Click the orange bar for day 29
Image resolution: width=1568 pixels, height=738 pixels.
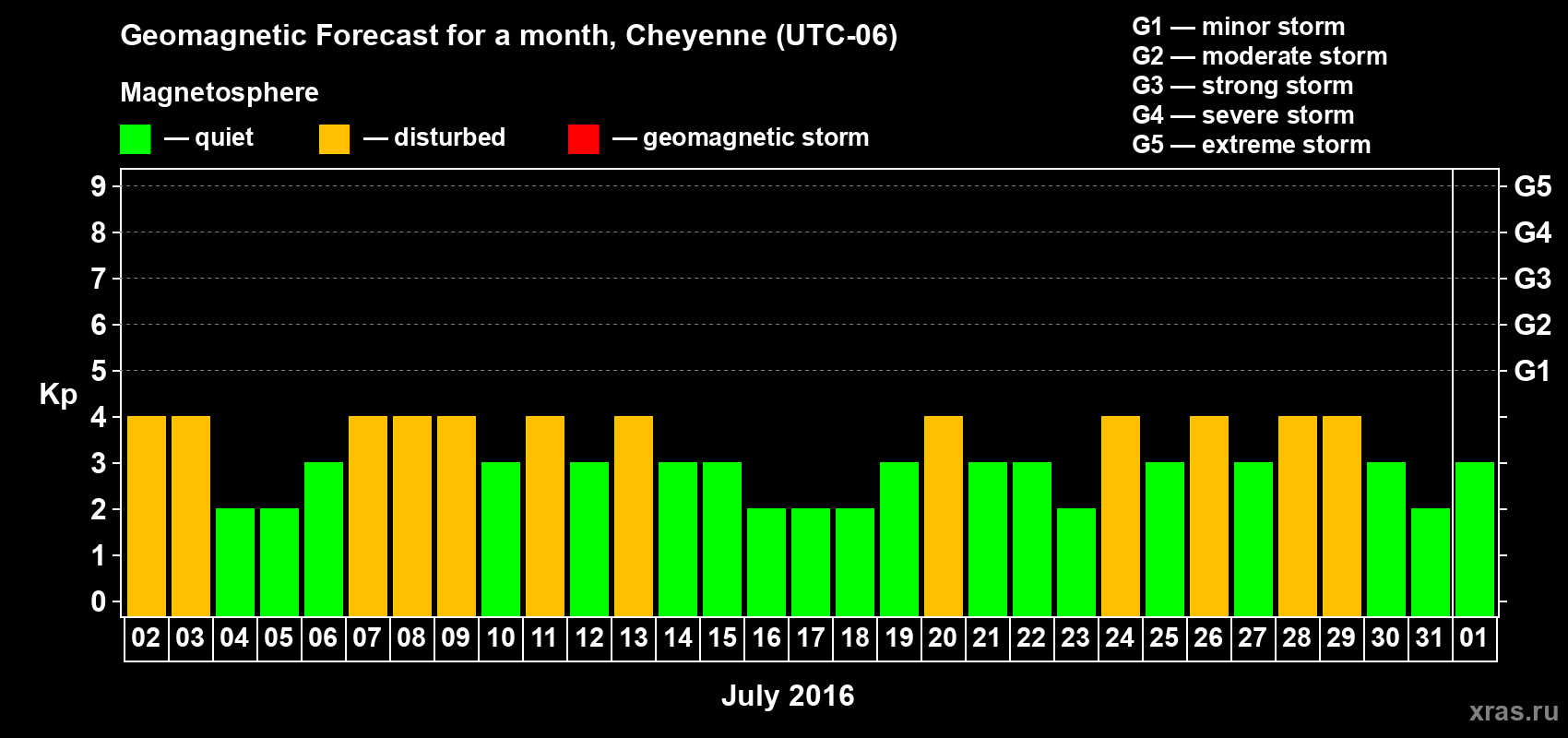click(x=1342, y=516)
